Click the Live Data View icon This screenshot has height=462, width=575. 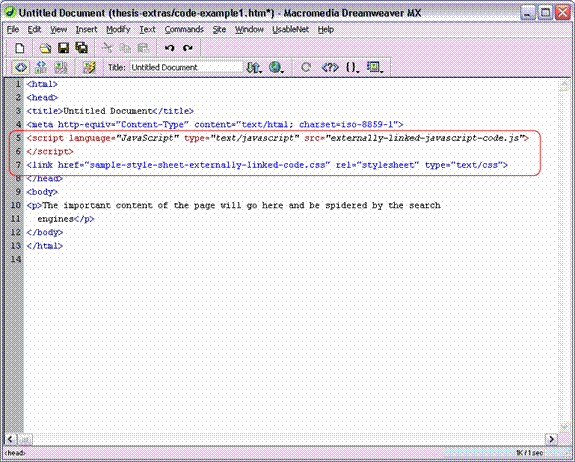point(89,67)
